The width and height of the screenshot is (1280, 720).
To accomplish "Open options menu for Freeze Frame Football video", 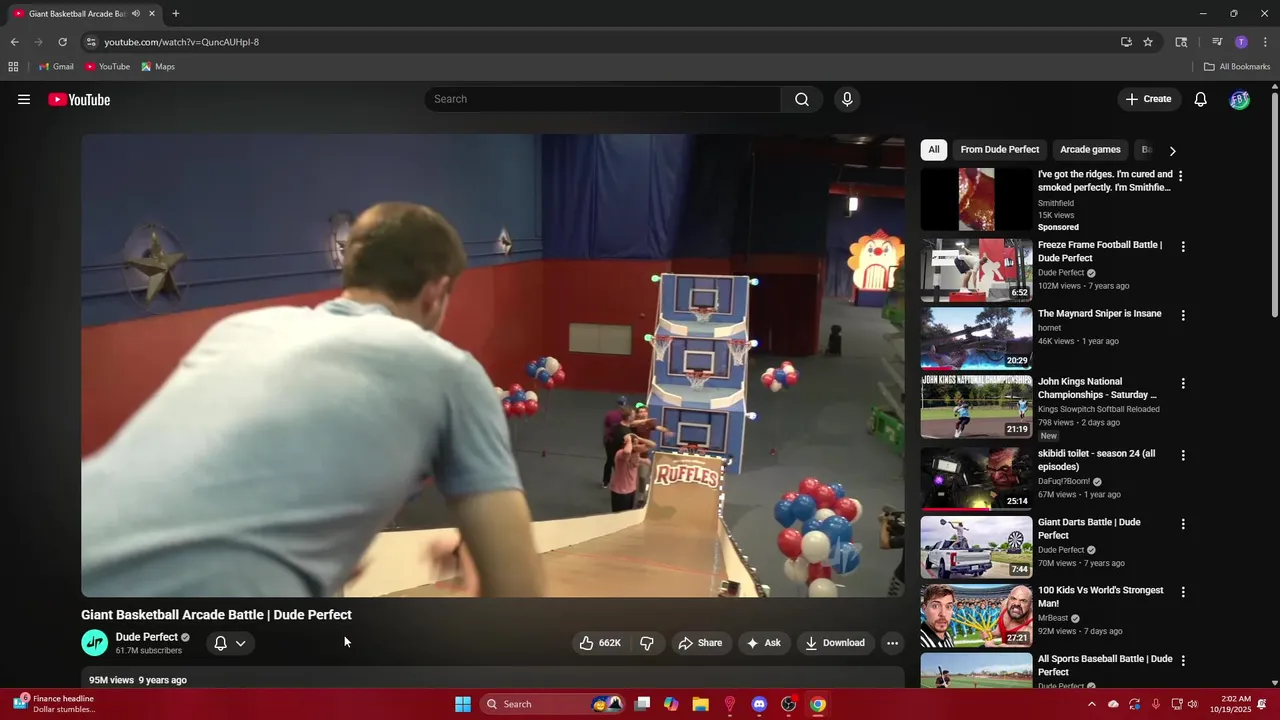I will click(x=1183, y=246).
